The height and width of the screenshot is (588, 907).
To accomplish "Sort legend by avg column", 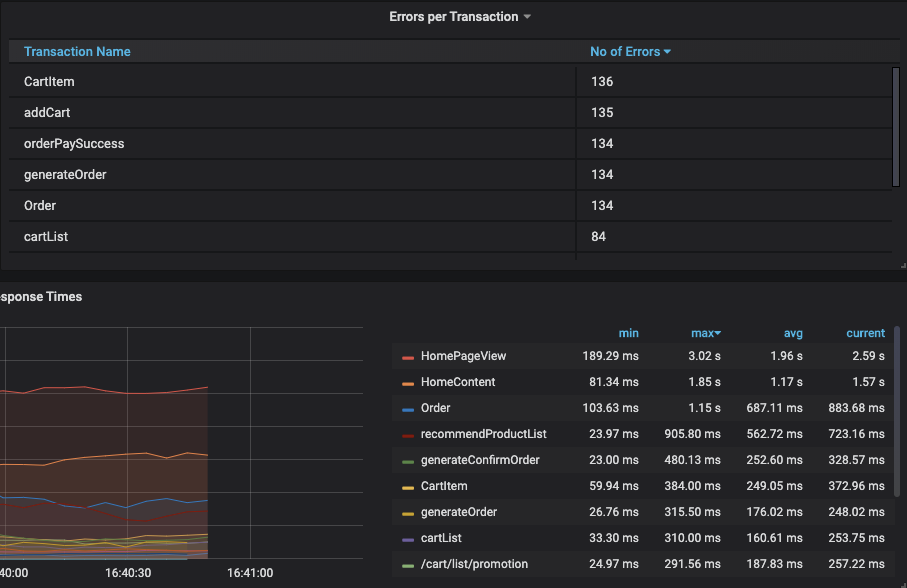I will point(793,333).
